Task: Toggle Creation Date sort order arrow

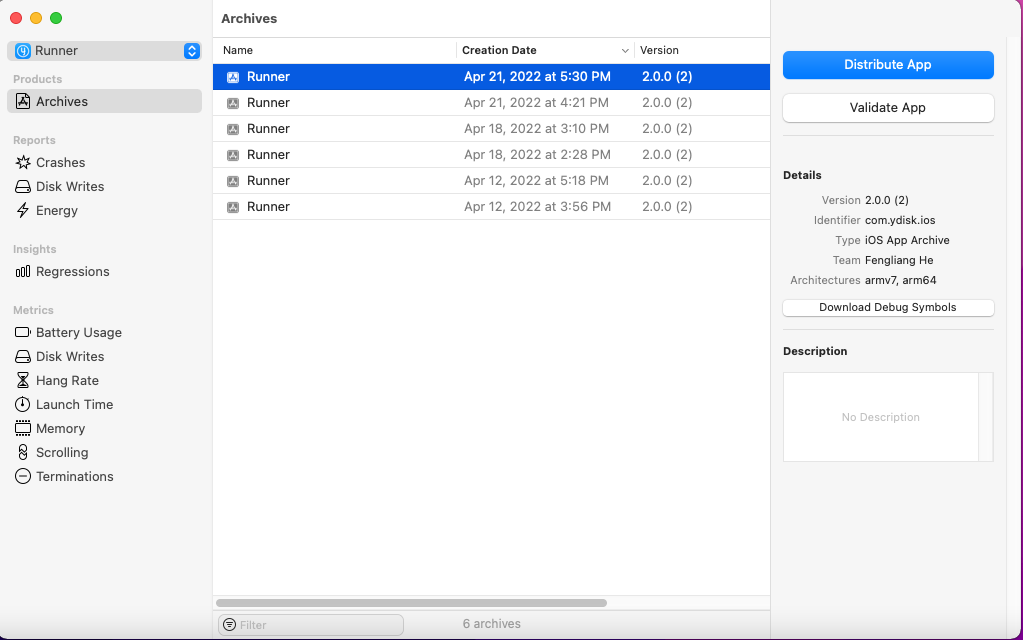Action: [625, 50]
